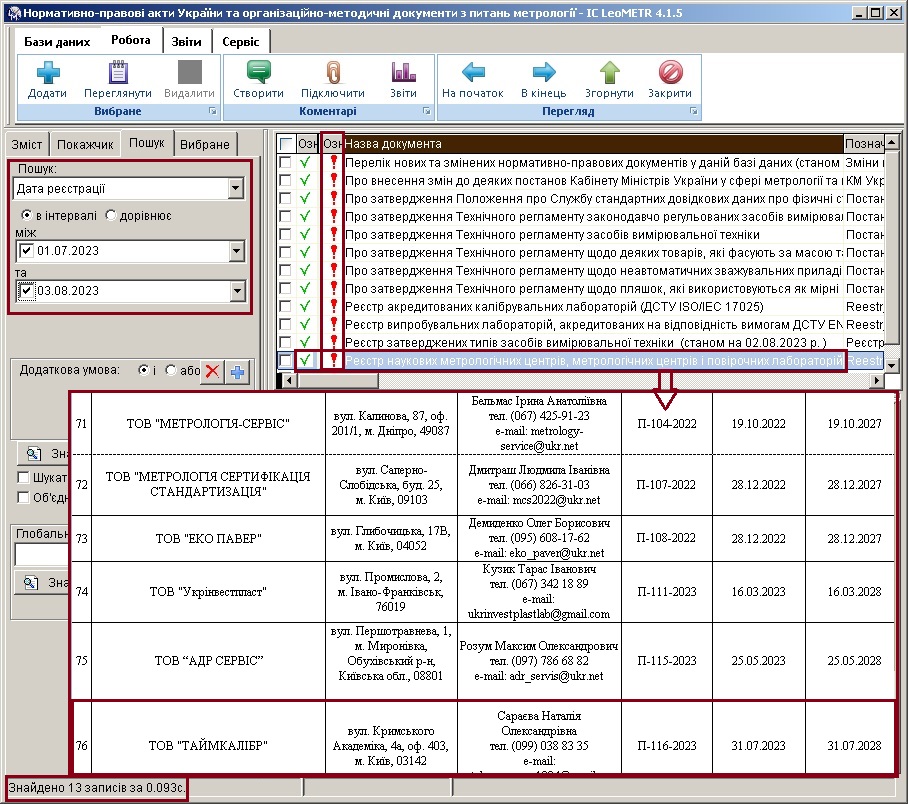Click green checkmark on Перелік нових row
The width and height of the screenshot is (908, 804).
click(x=305, y=163)
